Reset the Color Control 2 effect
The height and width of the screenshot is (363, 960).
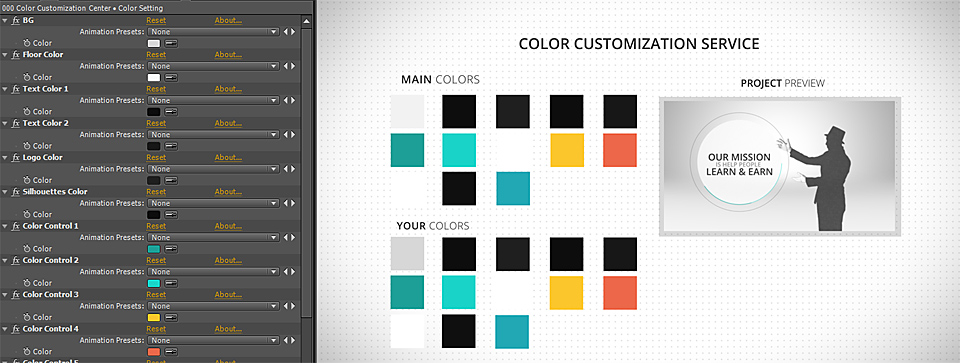[x=156, y=261]
